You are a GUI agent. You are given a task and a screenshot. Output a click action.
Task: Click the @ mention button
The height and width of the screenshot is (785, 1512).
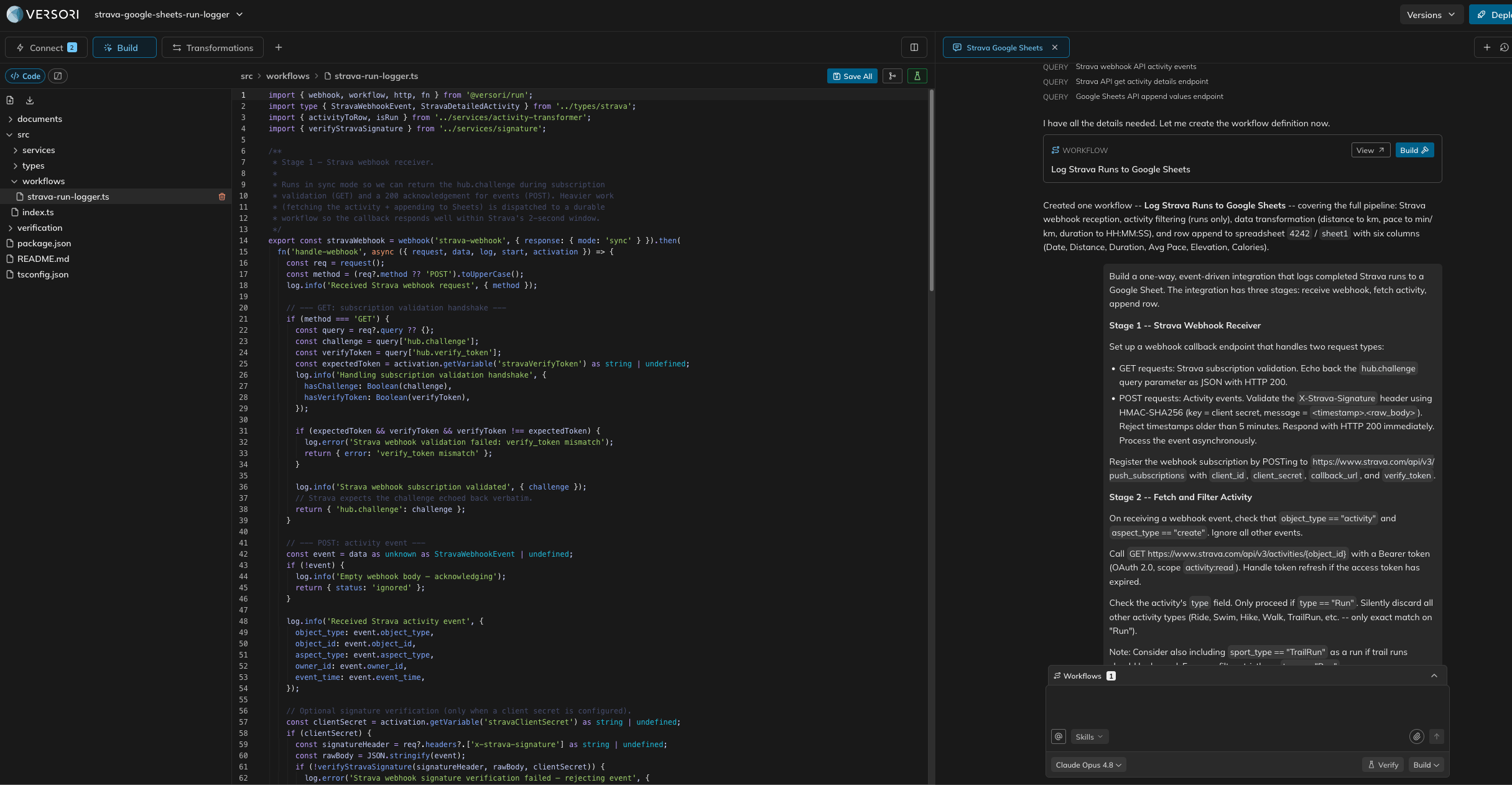coord(1059,736)
